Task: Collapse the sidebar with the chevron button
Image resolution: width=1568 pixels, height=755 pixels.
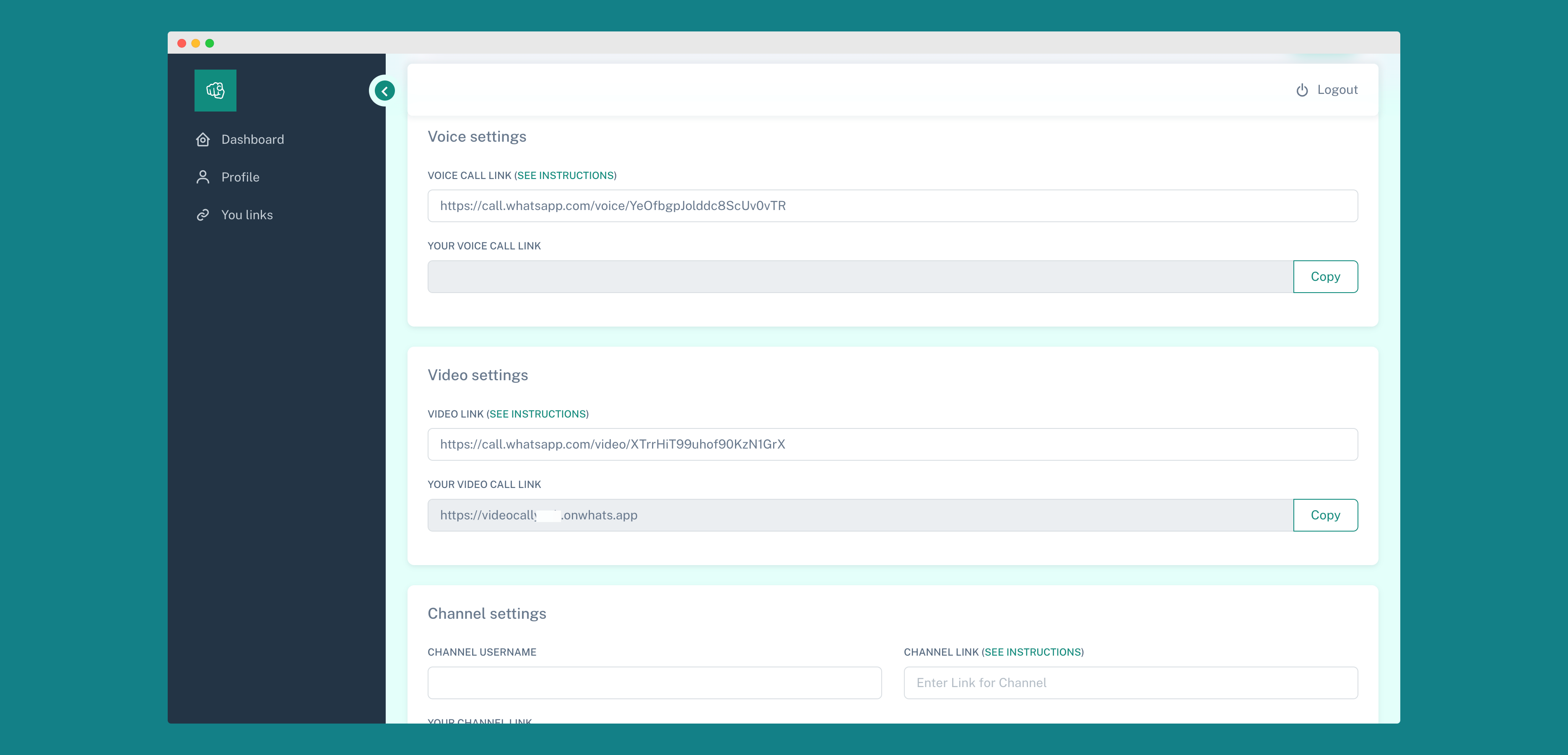Action: pos(384,91)
